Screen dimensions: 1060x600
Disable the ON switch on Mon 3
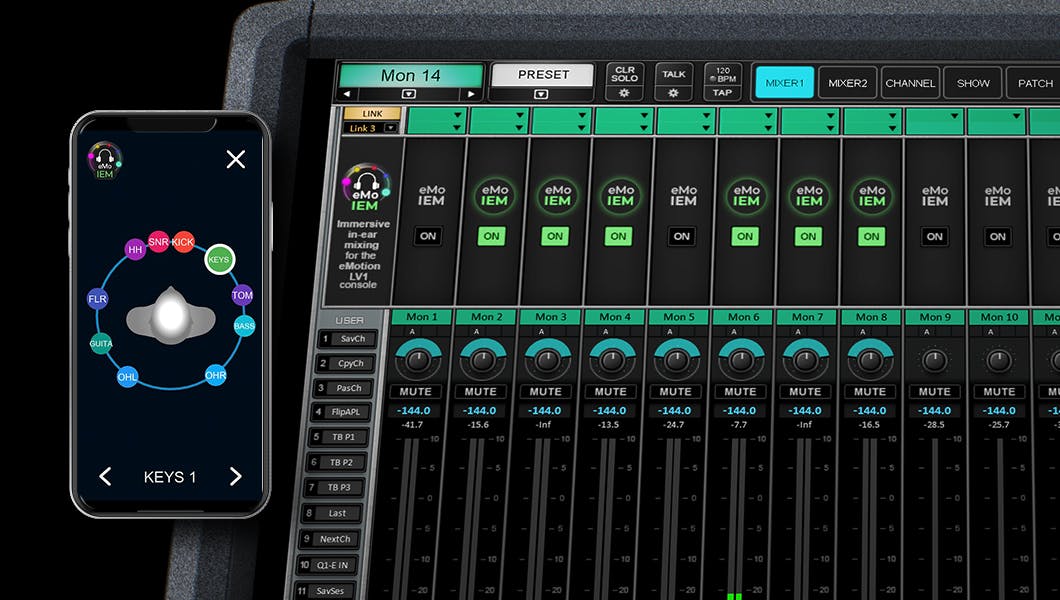555,237
